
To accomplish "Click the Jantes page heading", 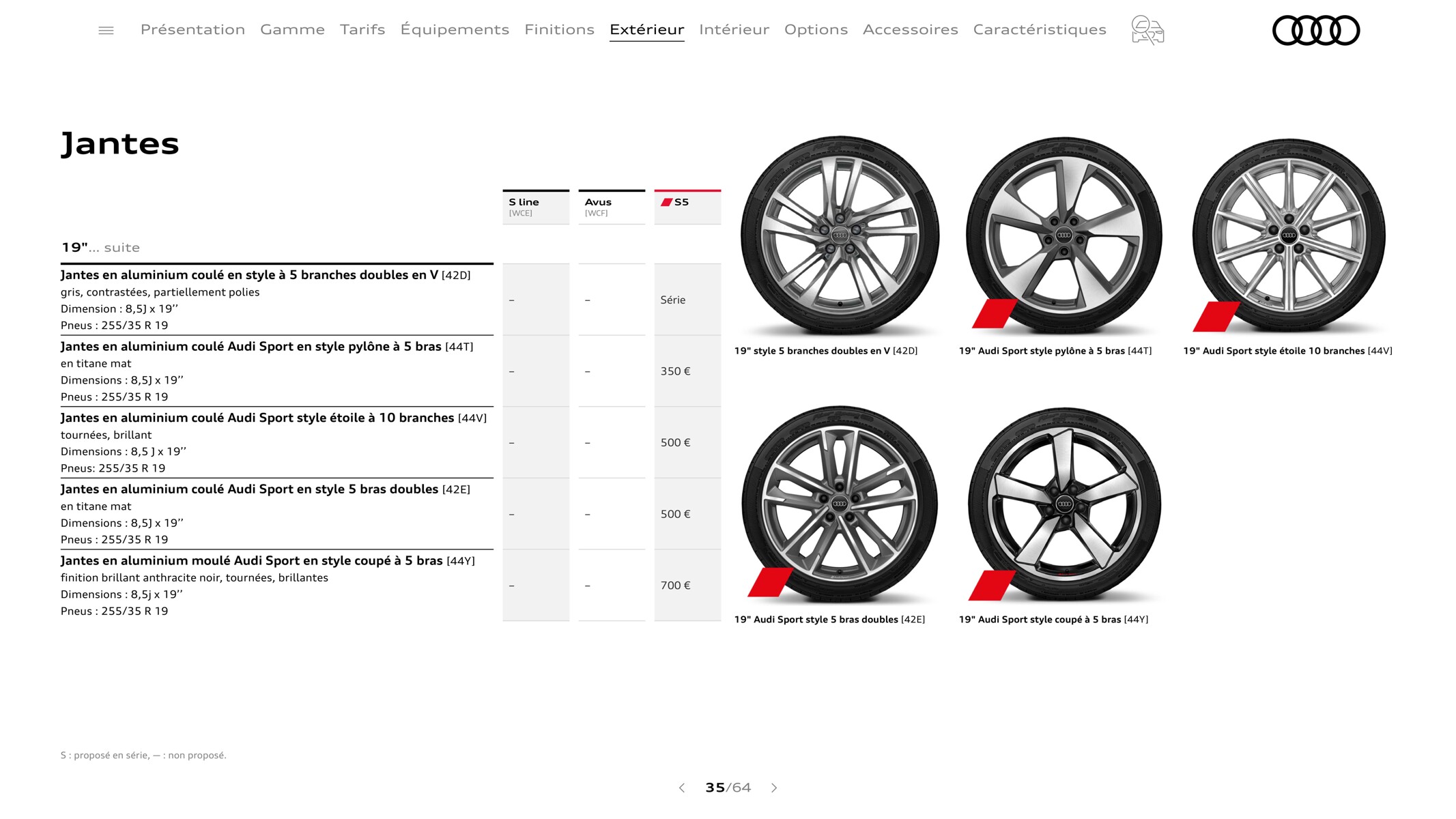I will coord(120,144).
